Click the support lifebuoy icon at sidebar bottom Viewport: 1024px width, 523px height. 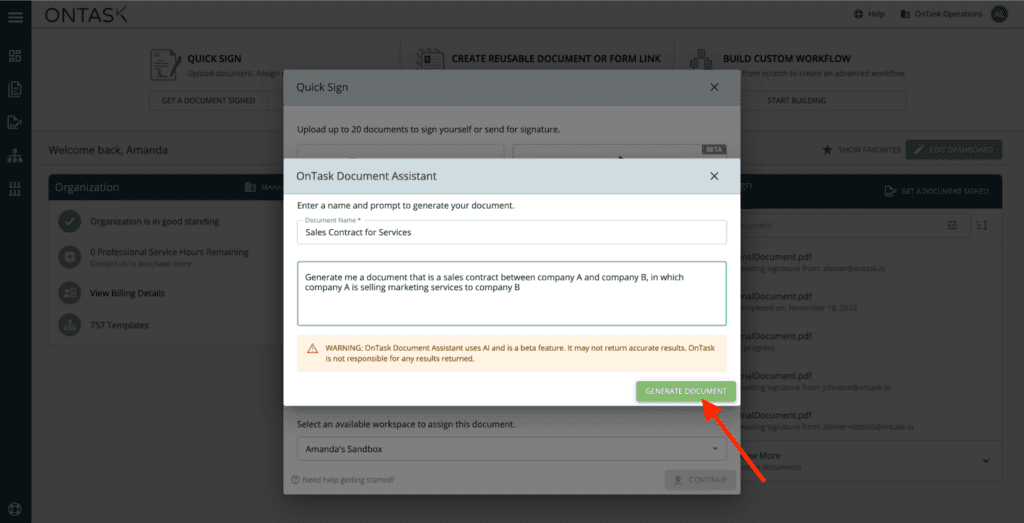click(x=15, y=509)
